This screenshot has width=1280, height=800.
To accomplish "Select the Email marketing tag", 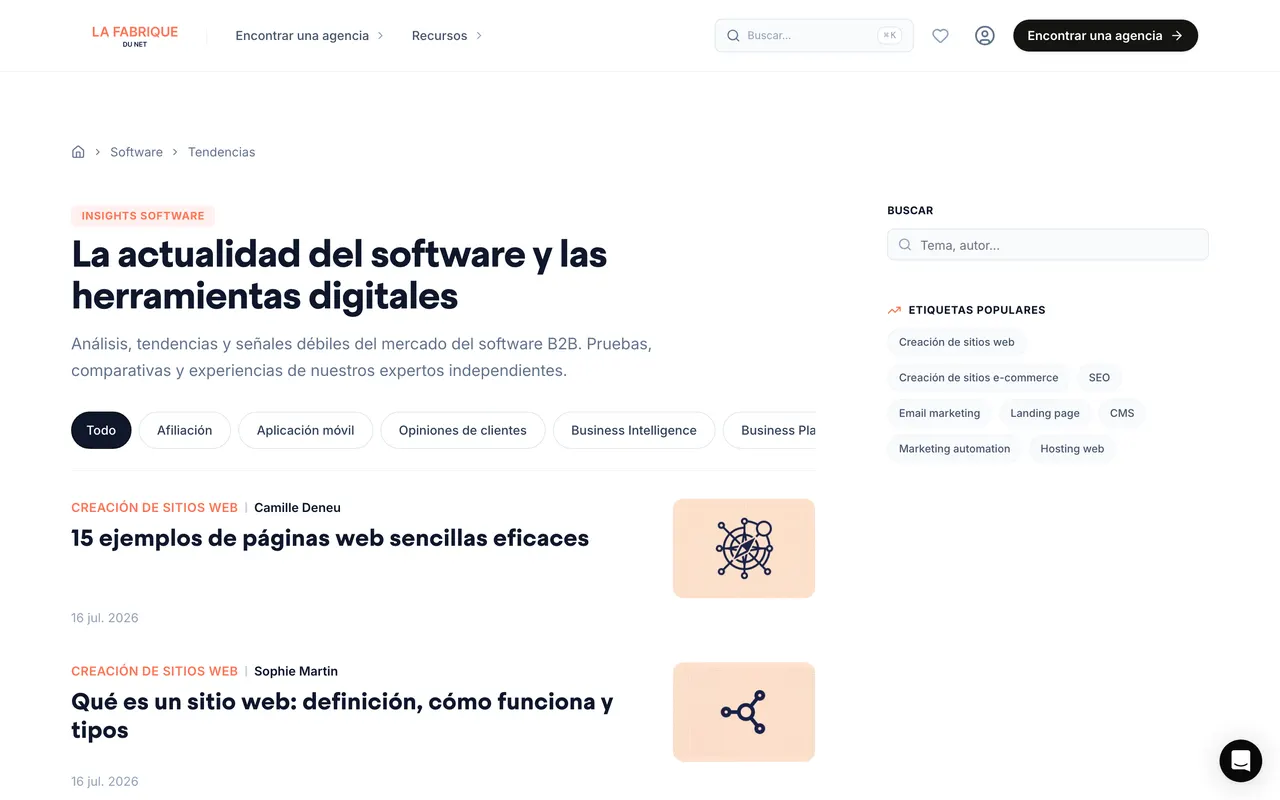I will (x=939, y=413).
